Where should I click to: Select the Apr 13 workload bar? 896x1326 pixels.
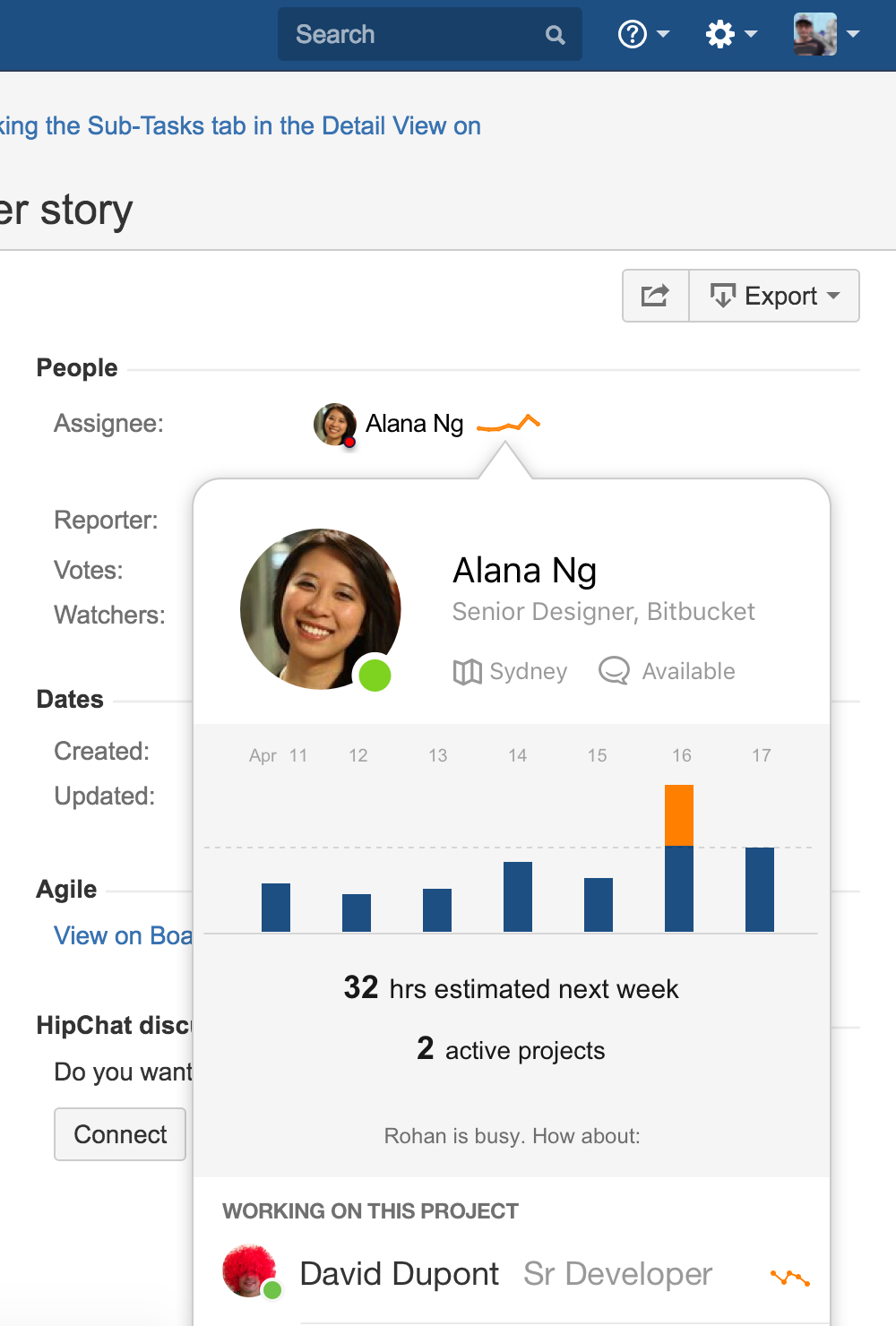[x=437, y=910]
